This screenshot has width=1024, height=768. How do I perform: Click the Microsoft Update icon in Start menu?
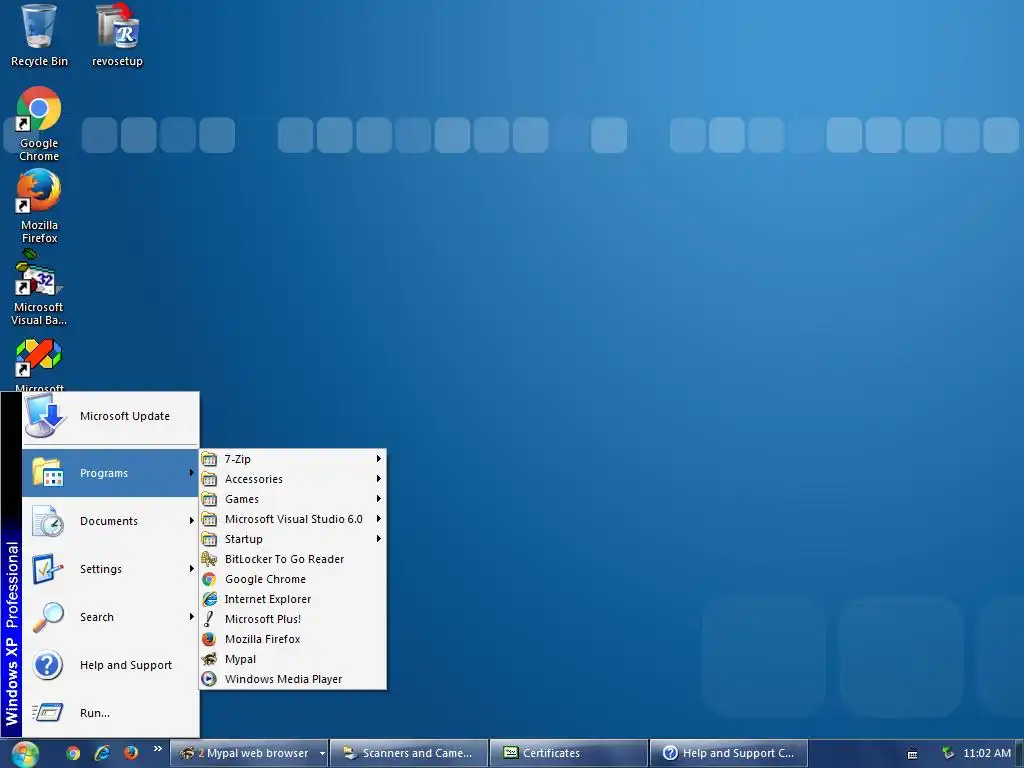[x=45, y=416]
